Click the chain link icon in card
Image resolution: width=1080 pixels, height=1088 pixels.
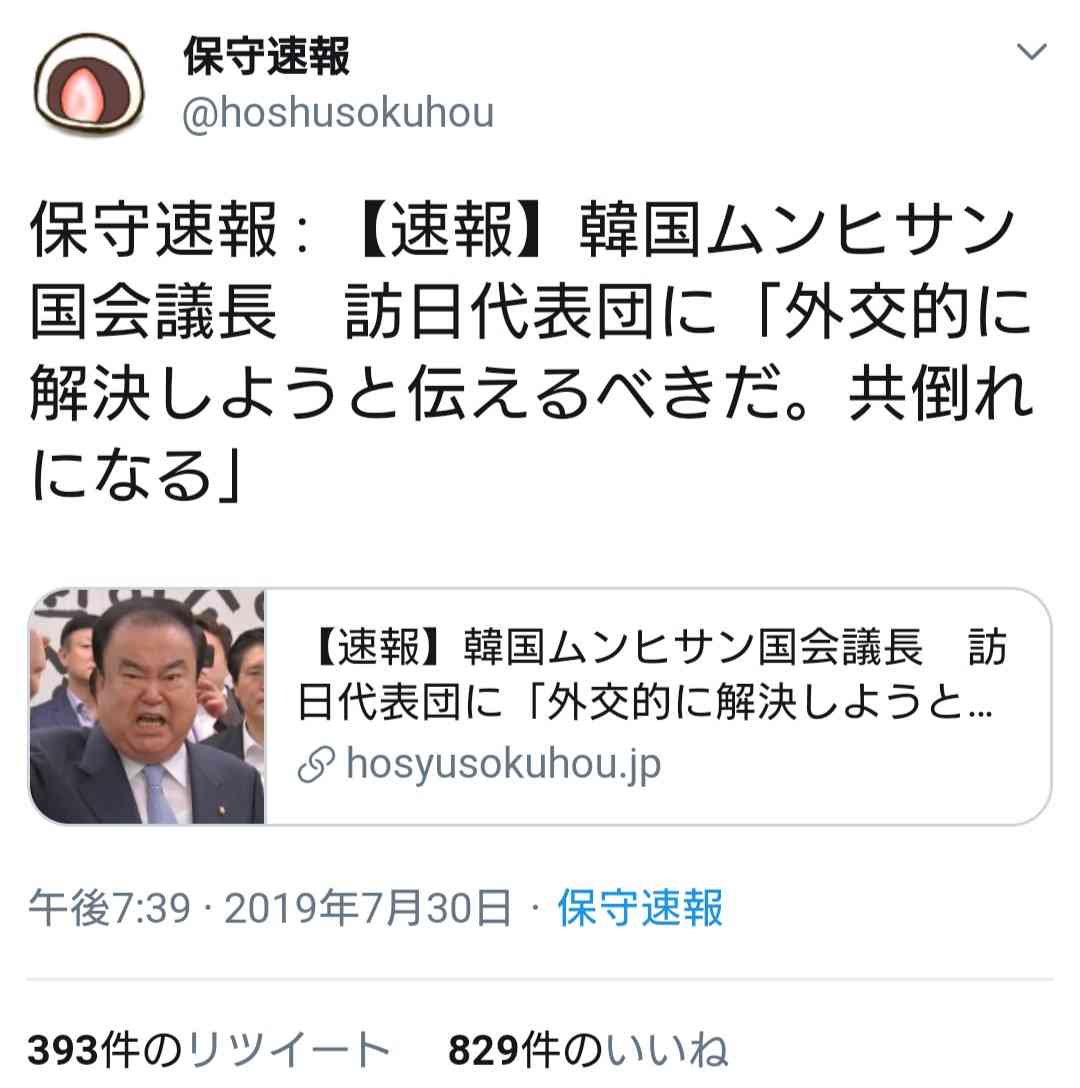click(317, 764)
